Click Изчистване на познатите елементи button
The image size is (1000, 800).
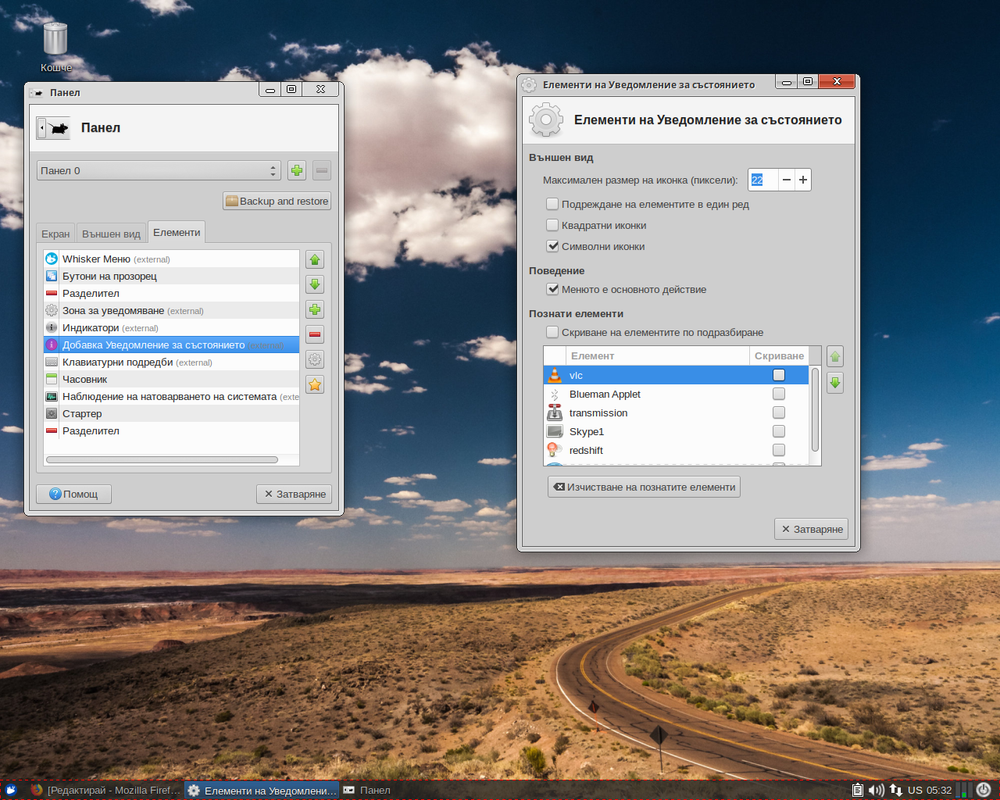[x=644, y=487]
